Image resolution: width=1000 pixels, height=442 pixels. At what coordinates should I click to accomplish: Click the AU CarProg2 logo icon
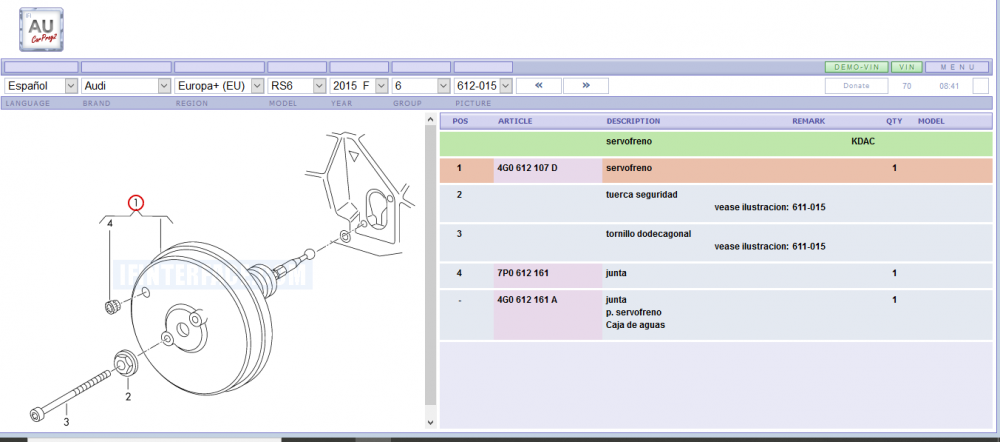click(41, 29)
